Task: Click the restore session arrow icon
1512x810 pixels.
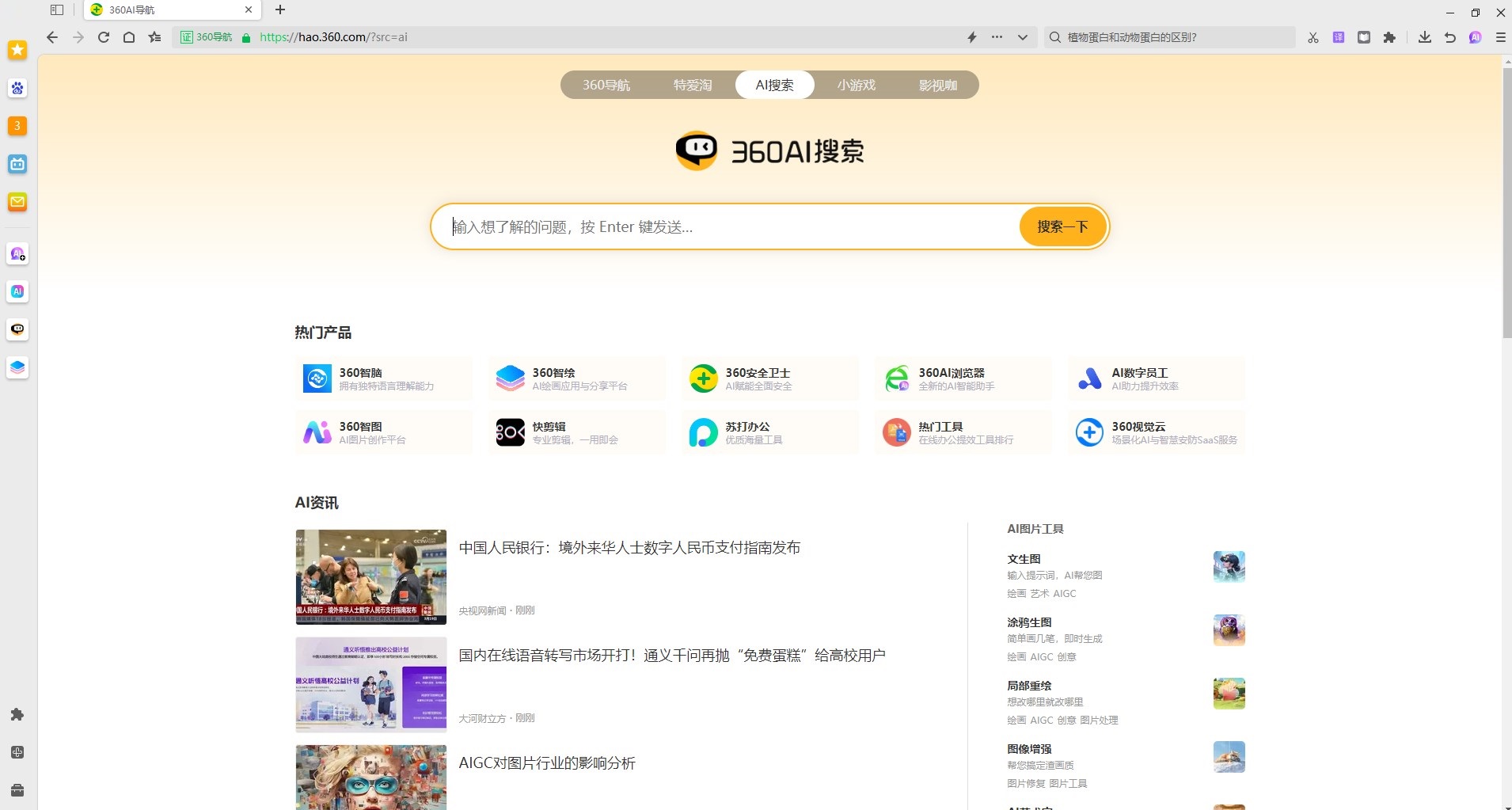Action: [x=1449, y=37]
